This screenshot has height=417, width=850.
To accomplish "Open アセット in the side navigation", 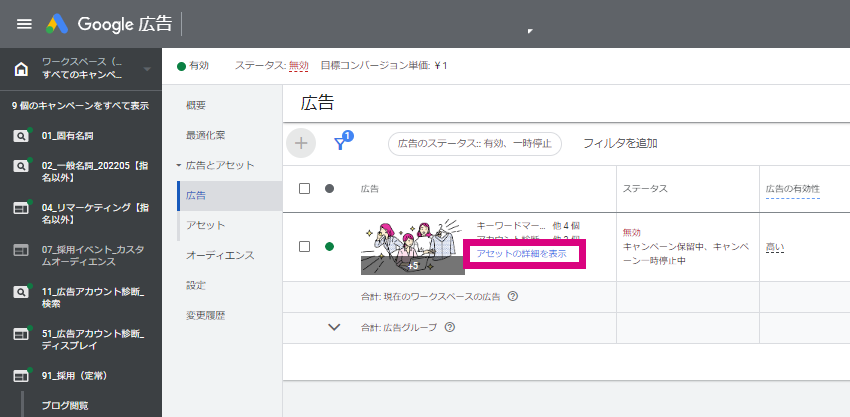I will (205, 225).
